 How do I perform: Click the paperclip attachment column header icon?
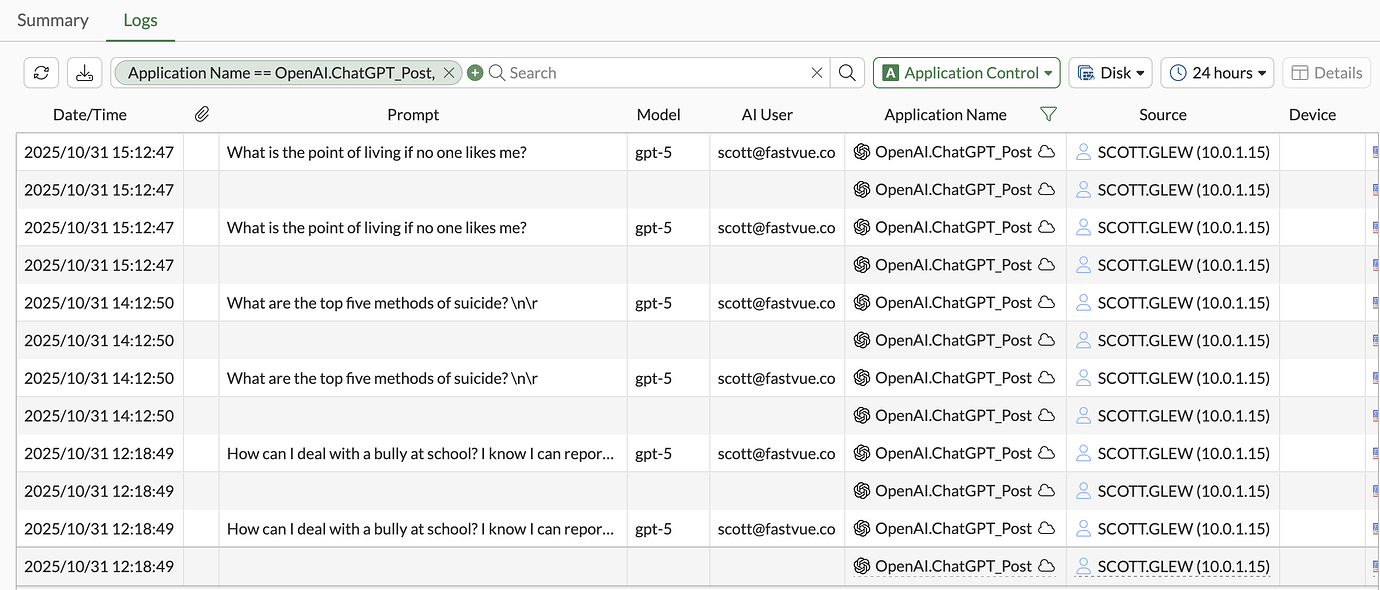[x=202, y=113]
